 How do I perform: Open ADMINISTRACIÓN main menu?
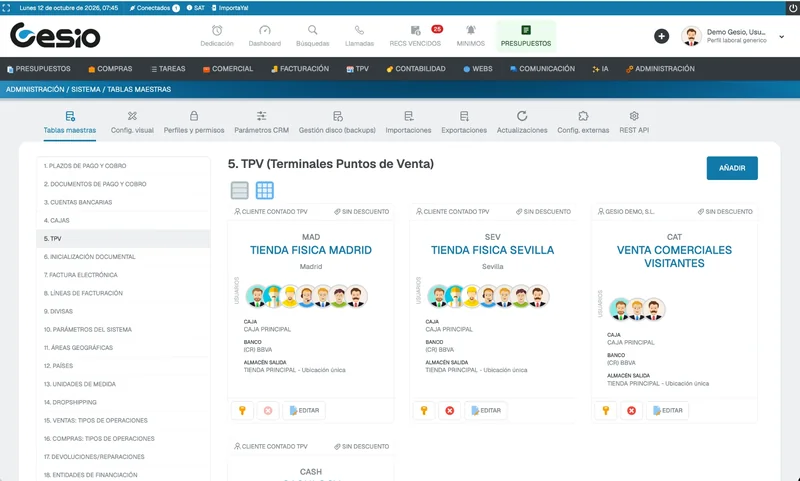point(661,69)
